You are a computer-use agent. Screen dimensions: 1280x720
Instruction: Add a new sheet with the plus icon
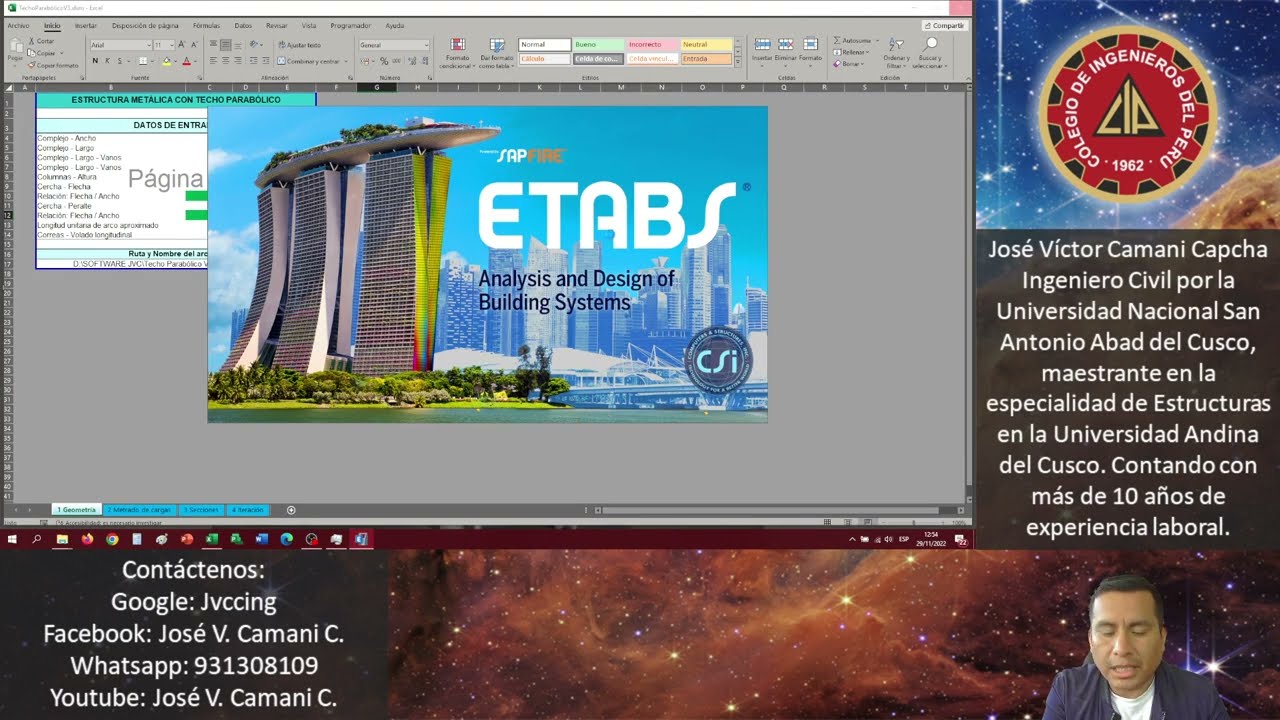point(291,510)
